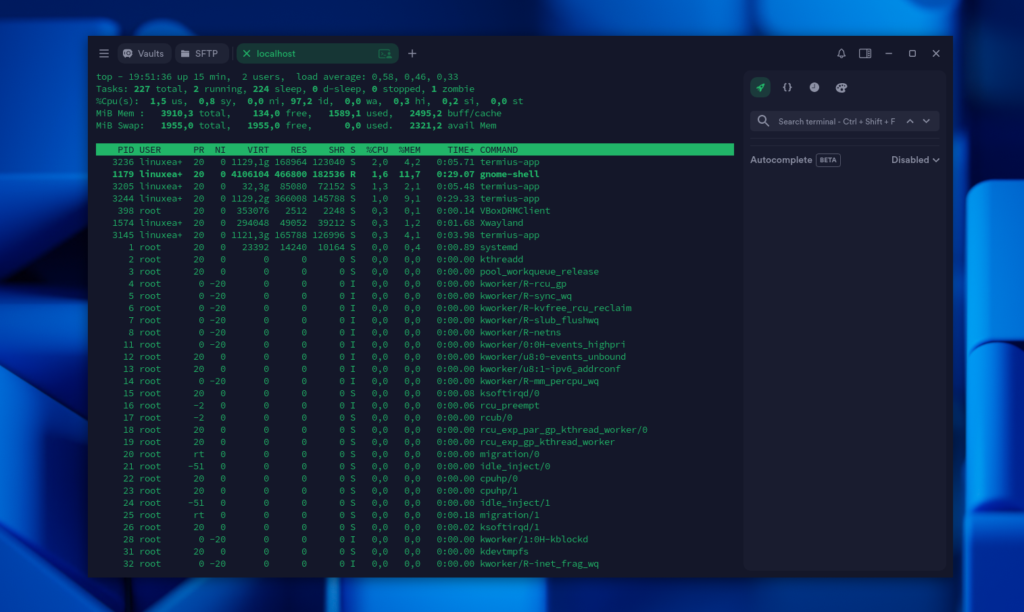The height and width of the screenshot is (612, 1024).
Task: Click the notifications bell icon
Action: (x=841, y=54)
